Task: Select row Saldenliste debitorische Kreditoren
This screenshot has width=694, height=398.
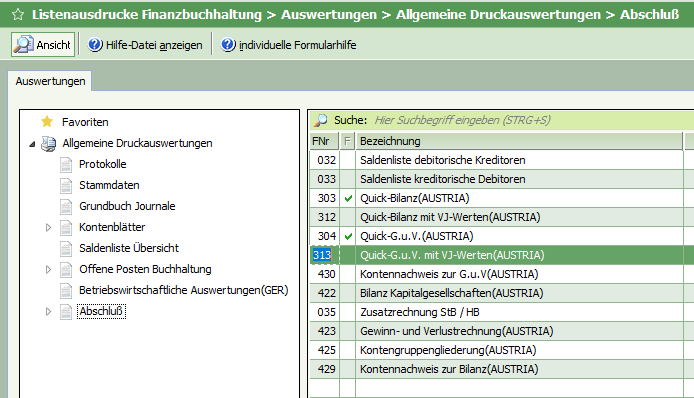Action: click(443, 160)
